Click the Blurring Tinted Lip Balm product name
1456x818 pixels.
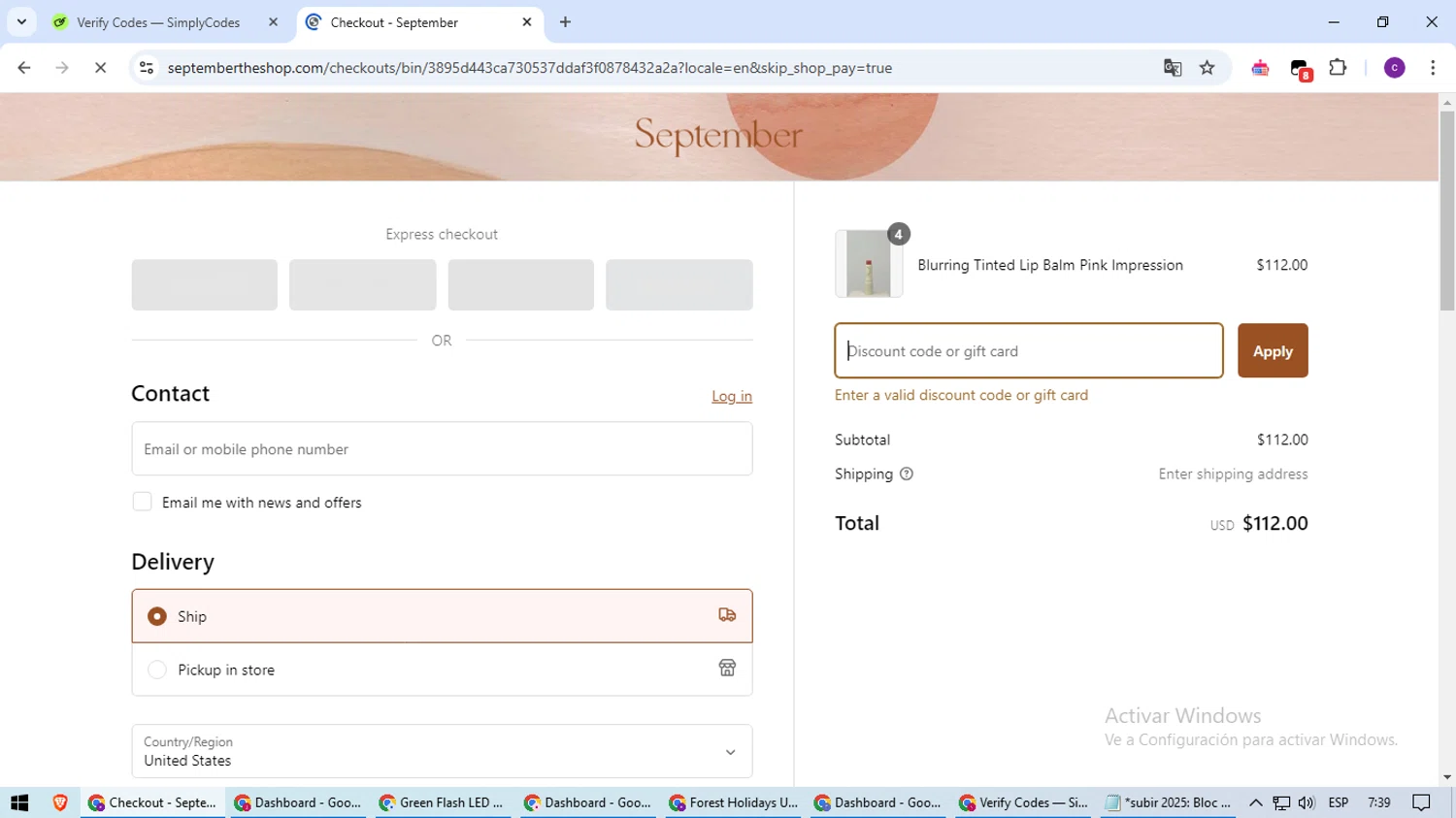(1050, 265)
